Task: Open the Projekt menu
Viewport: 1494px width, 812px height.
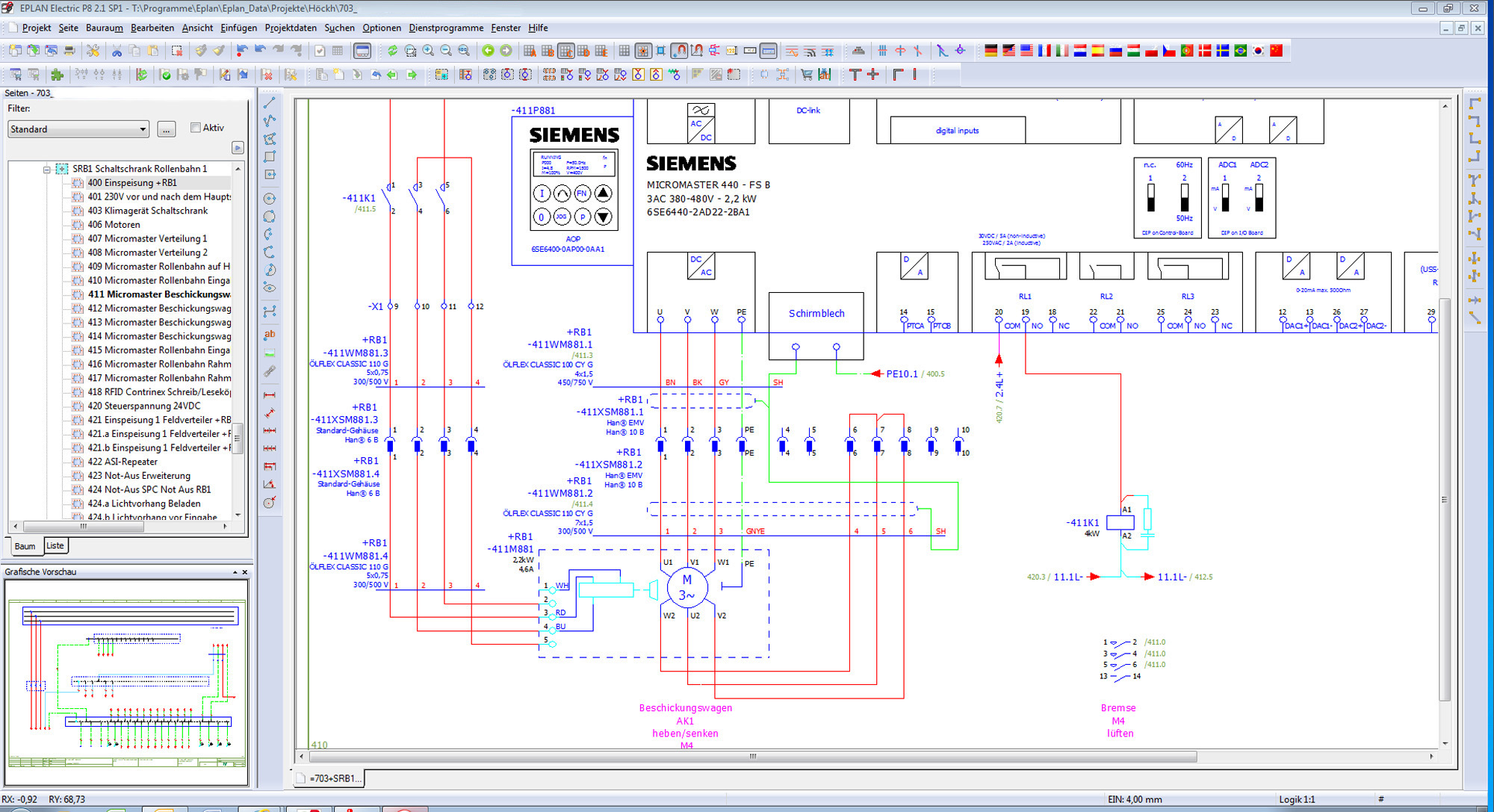Action: [x=37, y=28]
